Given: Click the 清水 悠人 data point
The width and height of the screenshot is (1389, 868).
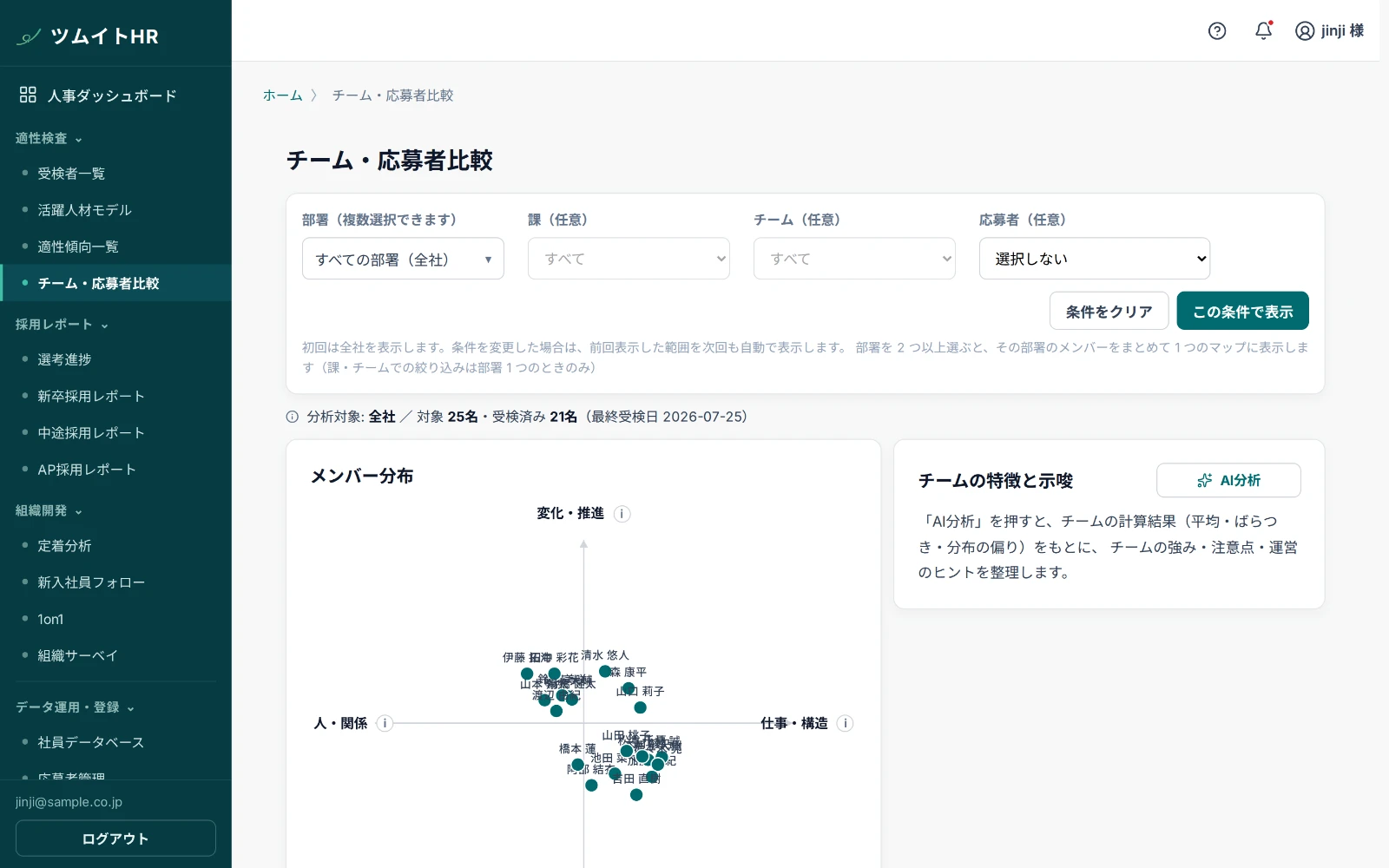Looking at the screenshot, I should 605,671.
